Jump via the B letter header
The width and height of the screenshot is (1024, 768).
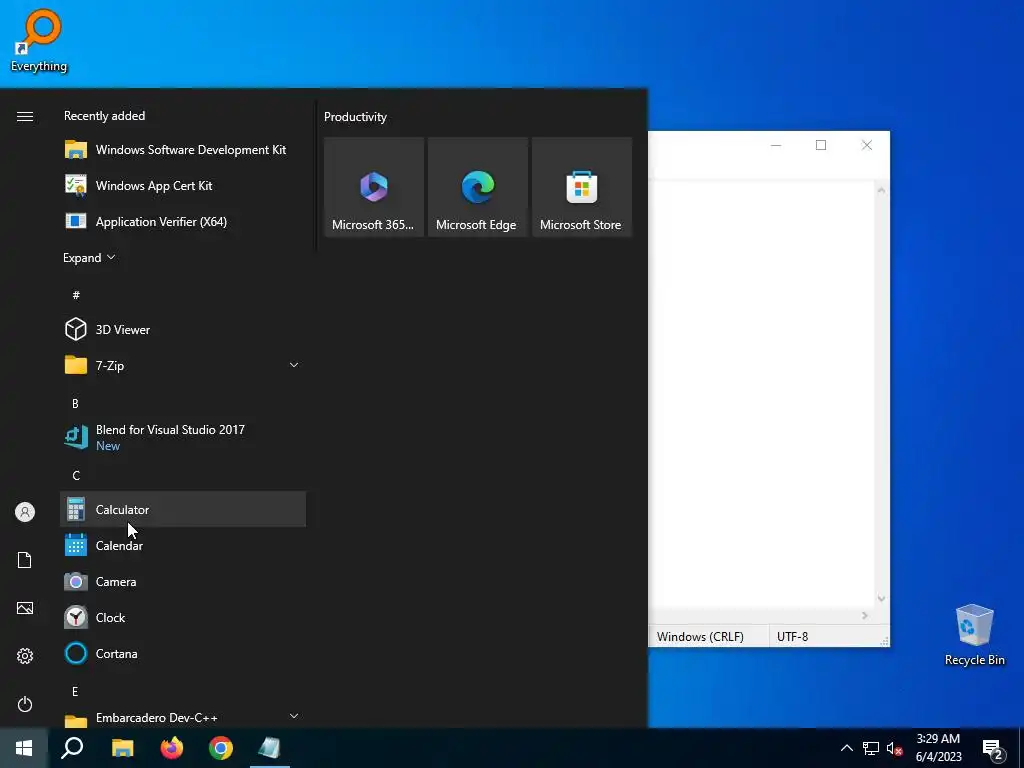tap(75, 404)
